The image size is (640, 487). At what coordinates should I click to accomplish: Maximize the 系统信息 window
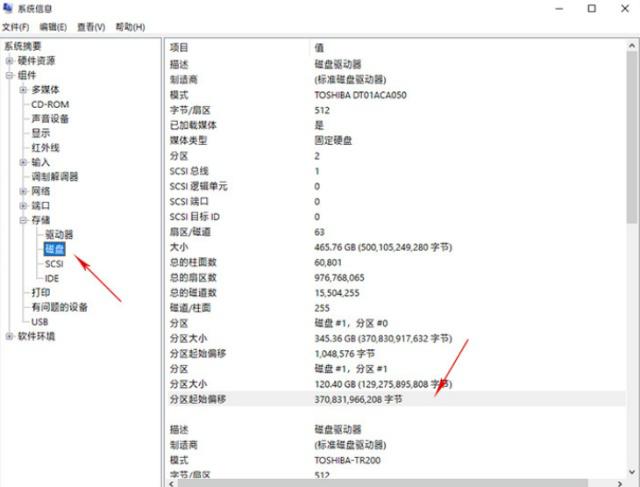591,9
